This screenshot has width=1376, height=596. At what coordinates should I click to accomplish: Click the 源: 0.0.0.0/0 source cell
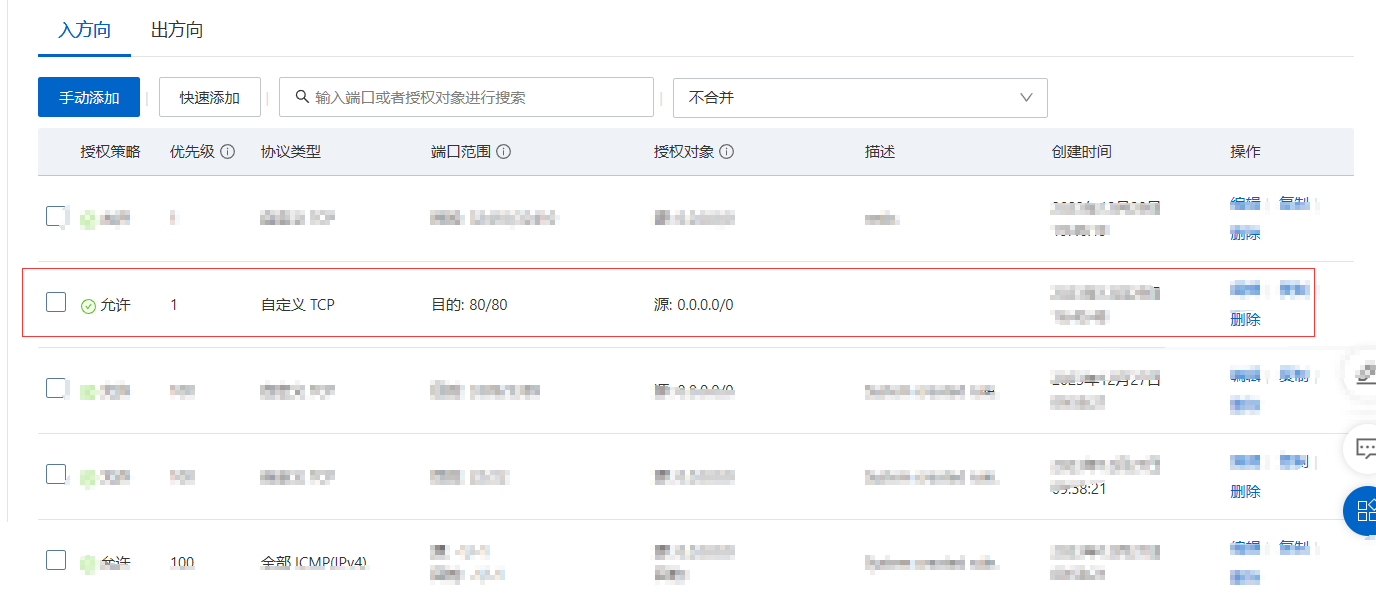pos(694,304)
